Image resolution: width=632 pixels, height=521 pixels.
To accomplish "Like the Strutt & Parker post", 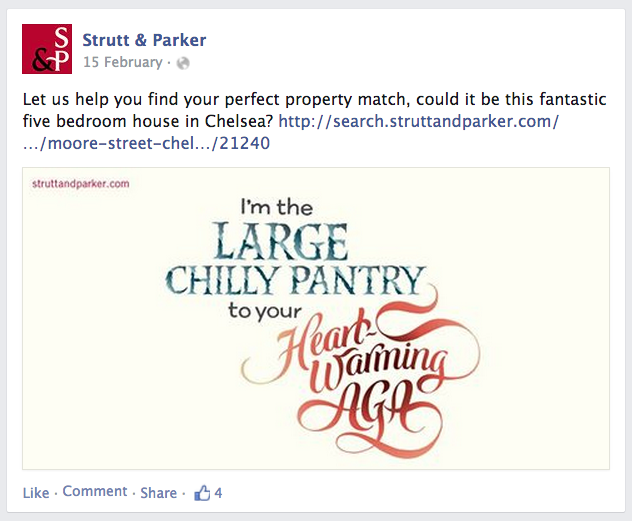I will point(36,493).
